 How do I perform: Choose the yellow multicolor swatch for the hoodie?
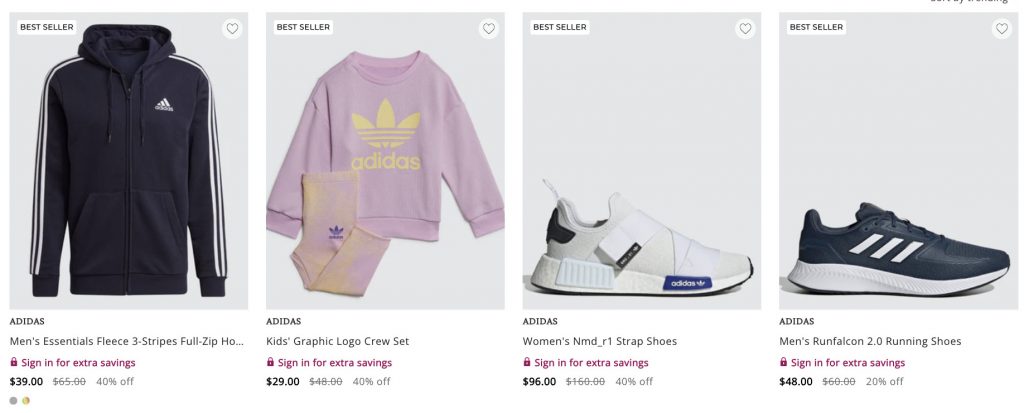pos(26,401)
